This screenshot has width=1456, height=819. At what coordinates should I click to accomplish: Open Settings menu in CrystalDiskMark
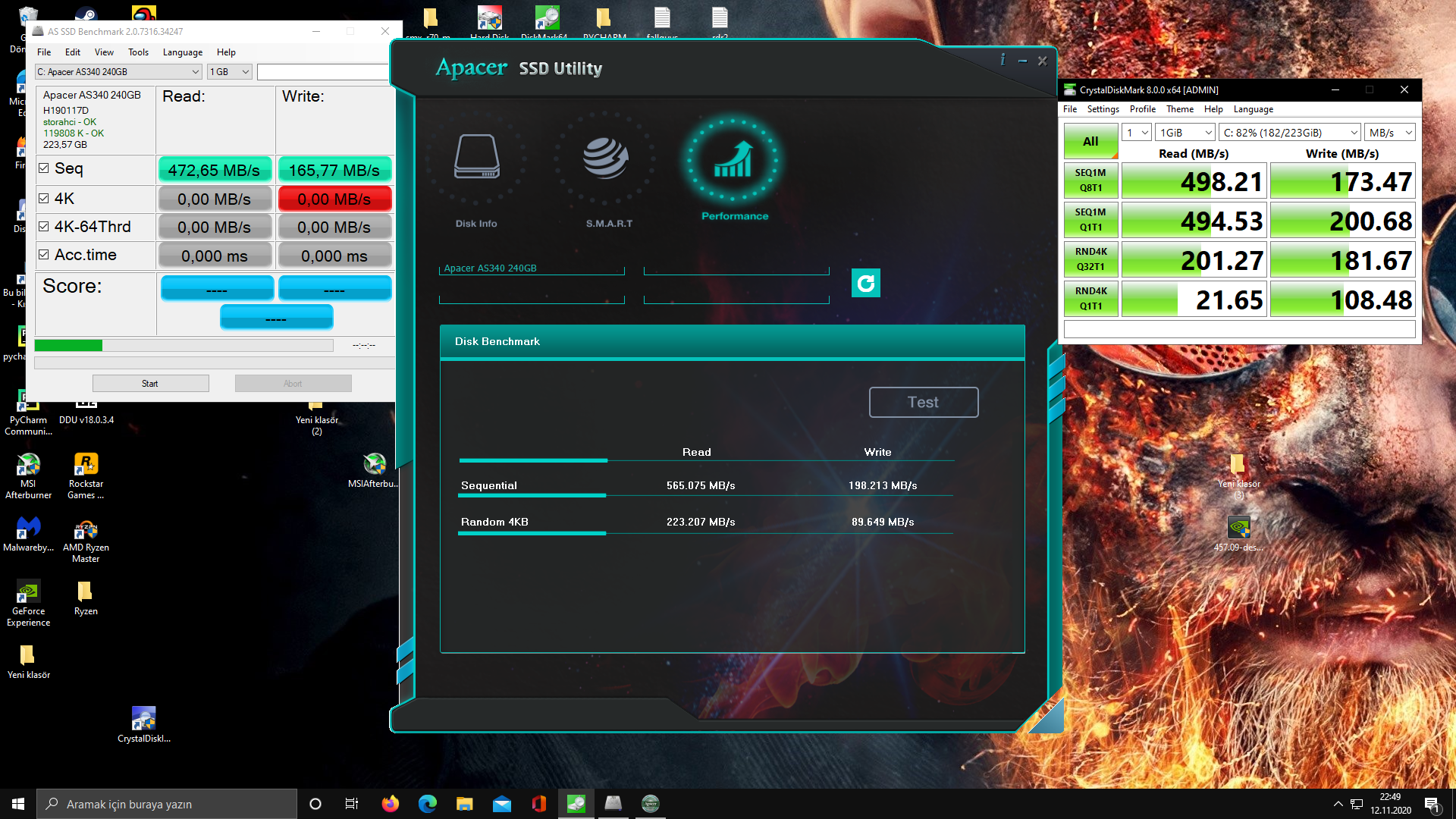[1103, 109]
